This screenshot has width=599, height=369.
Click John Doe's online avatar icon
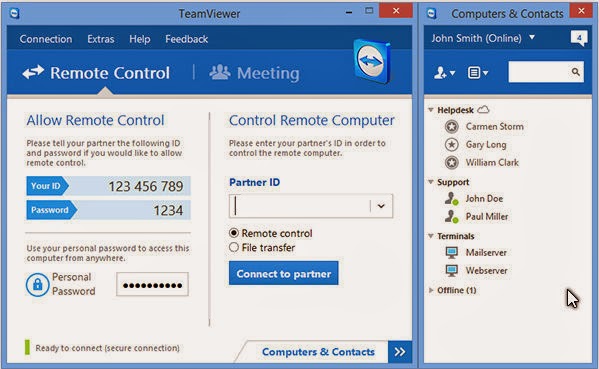point(452,199)
